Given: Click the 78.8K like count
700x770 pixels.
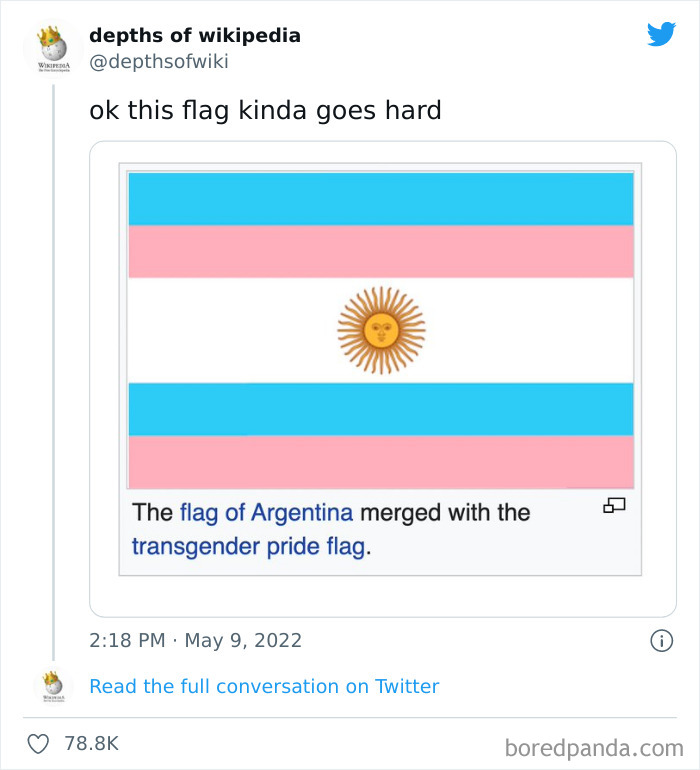Looking at the screenshot, I should 92,744.
